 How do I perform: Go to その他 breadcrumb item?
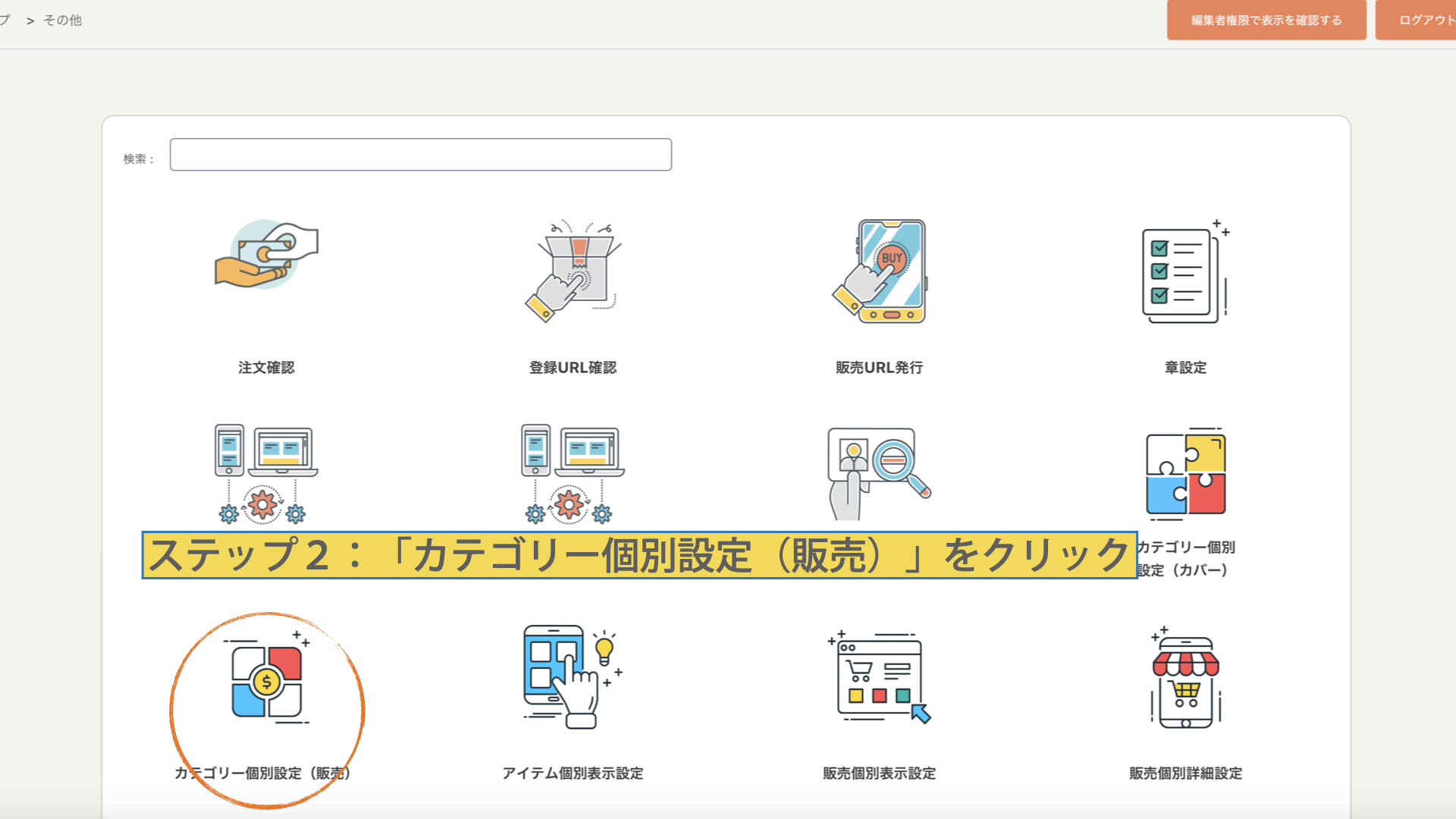pyautogui.click(x=62, y=20)
